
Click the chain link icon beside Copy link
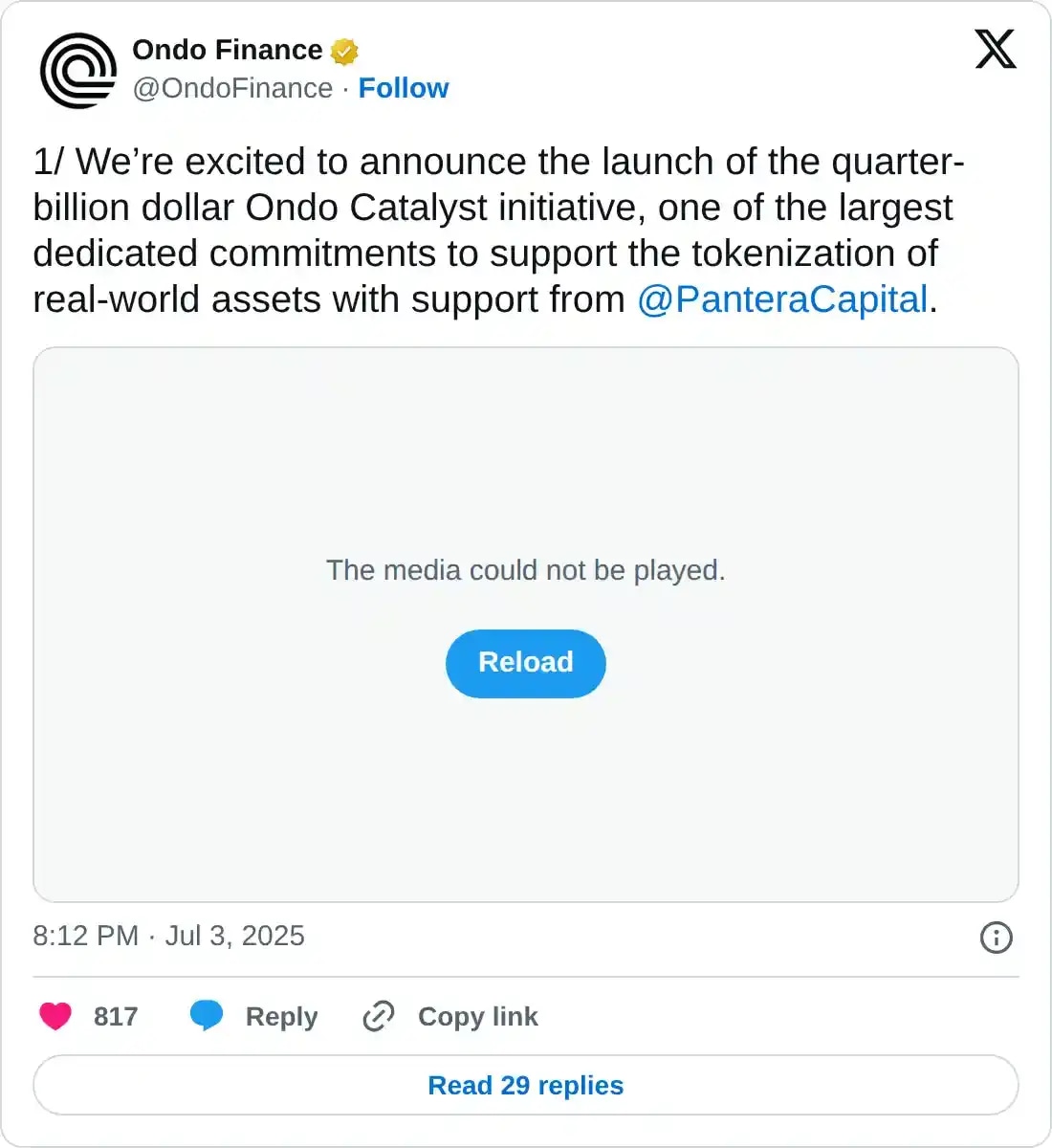coord(378,1016)
